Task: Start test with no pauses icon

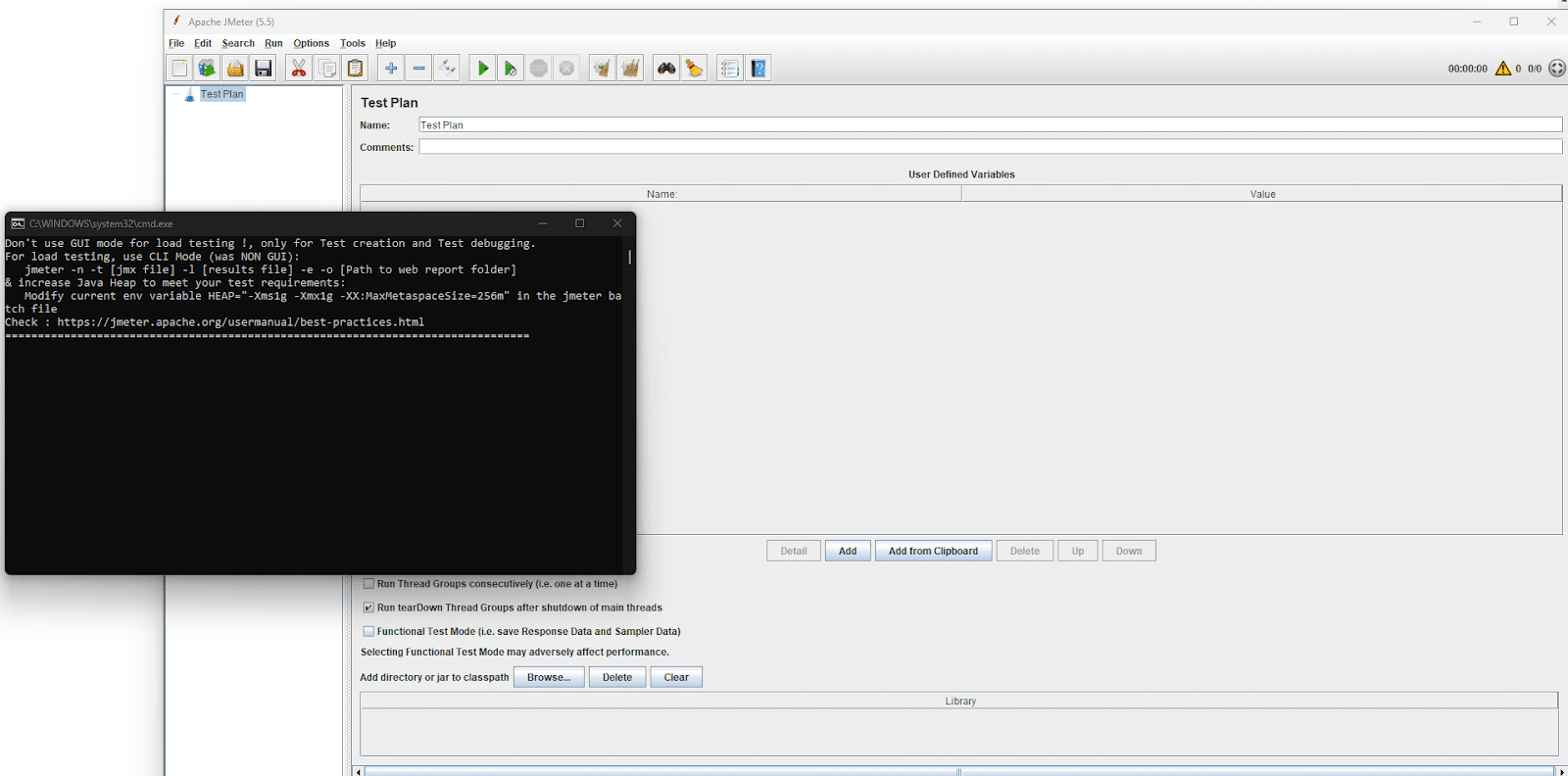Action: click(511, 68)
